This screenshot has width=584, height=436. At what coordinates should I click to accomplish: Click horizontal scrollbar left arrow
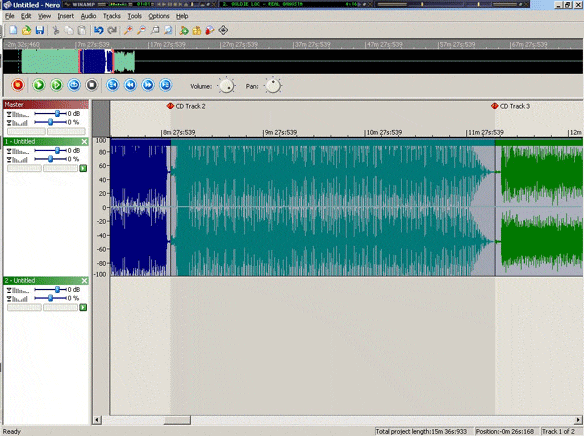[x=97, y=420]
